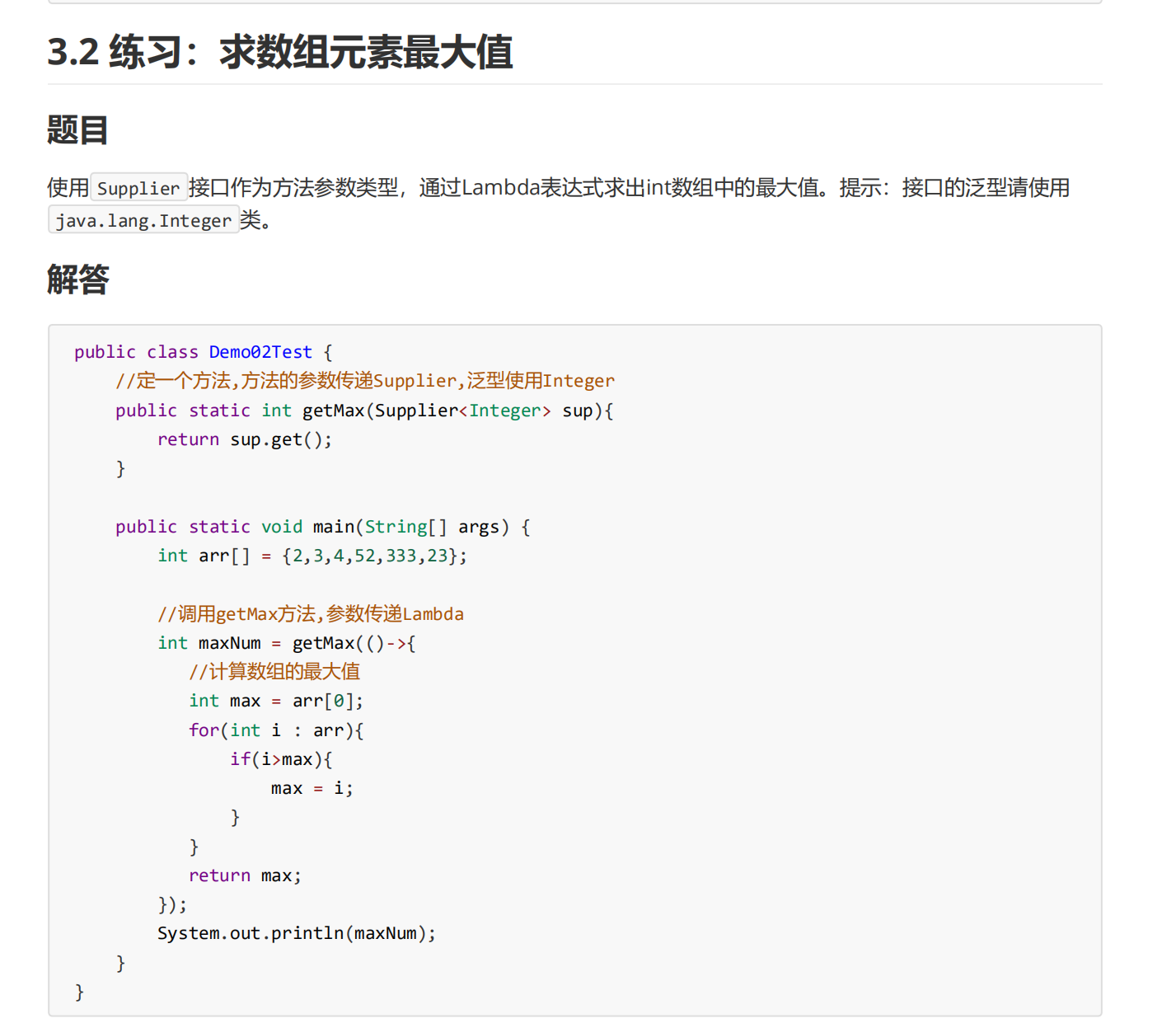Screen dimensions: 1176x1028
Task: Click the line 'return sup.get();'
Action: [x=245, y=439]
